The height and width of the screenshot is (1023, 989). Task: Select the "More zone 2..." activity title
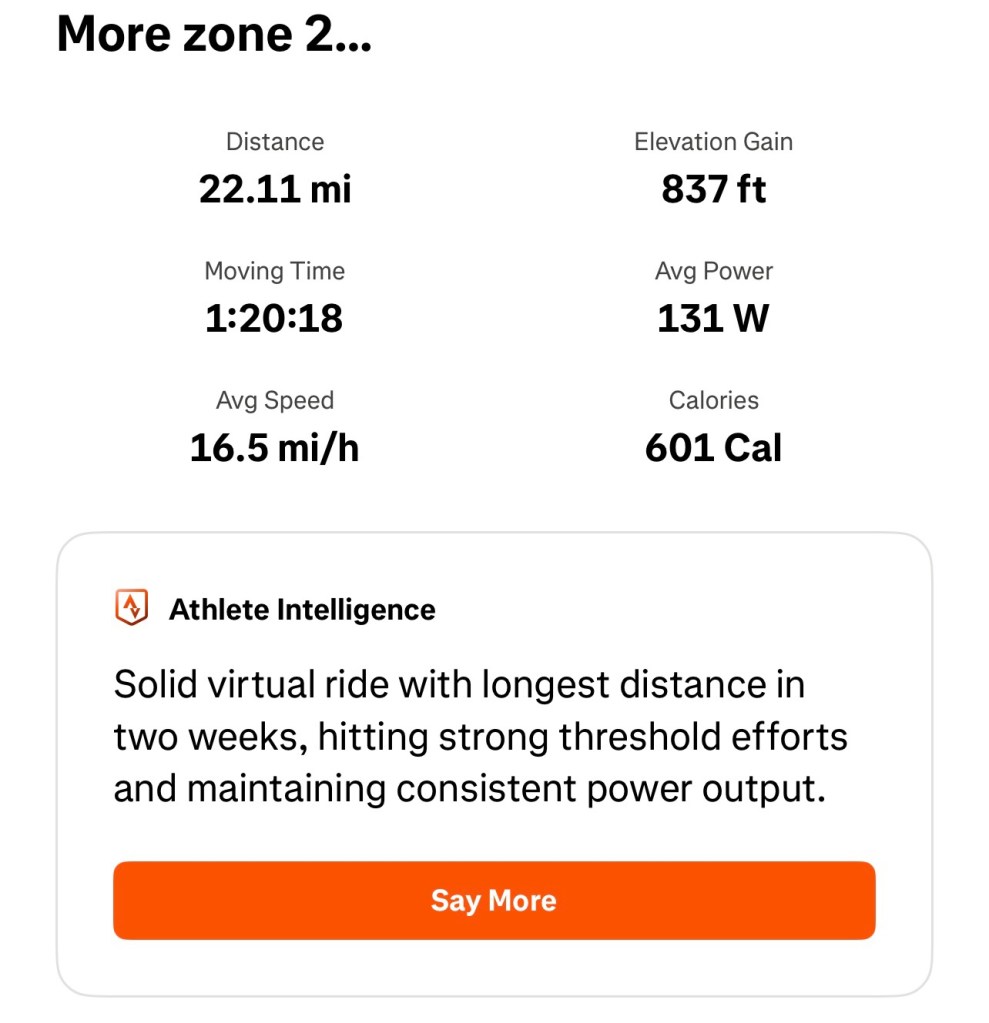coord(214,36)
